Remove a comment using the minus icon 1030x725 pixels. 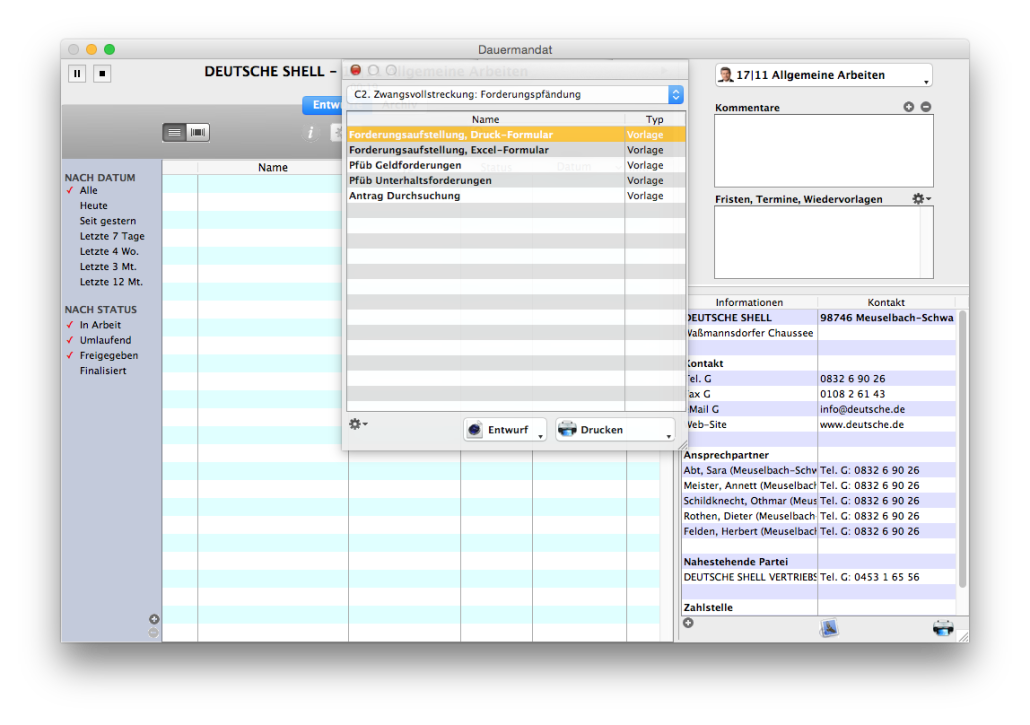928,106
